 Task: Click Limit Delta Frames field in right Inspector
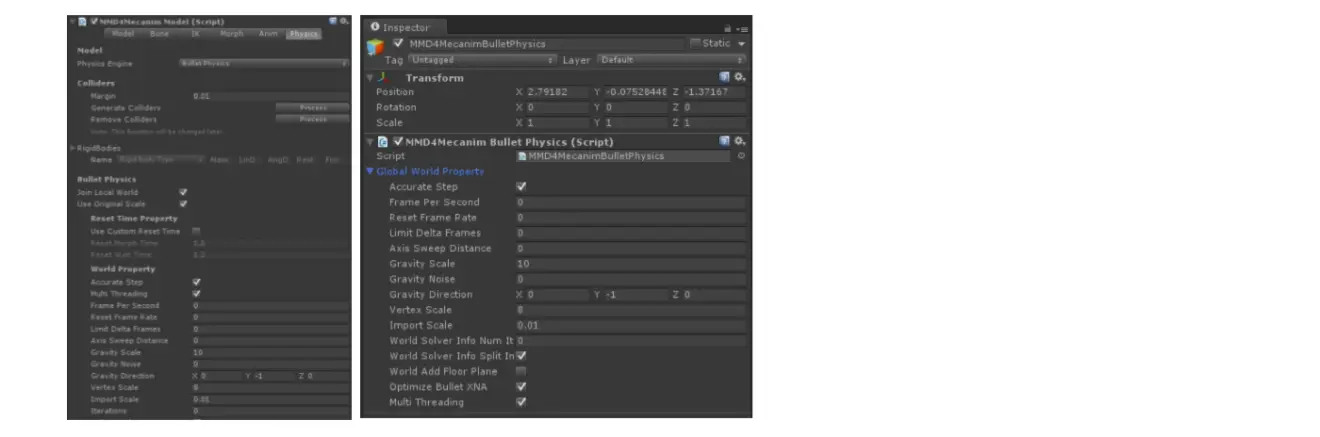[x=631, y=233]
